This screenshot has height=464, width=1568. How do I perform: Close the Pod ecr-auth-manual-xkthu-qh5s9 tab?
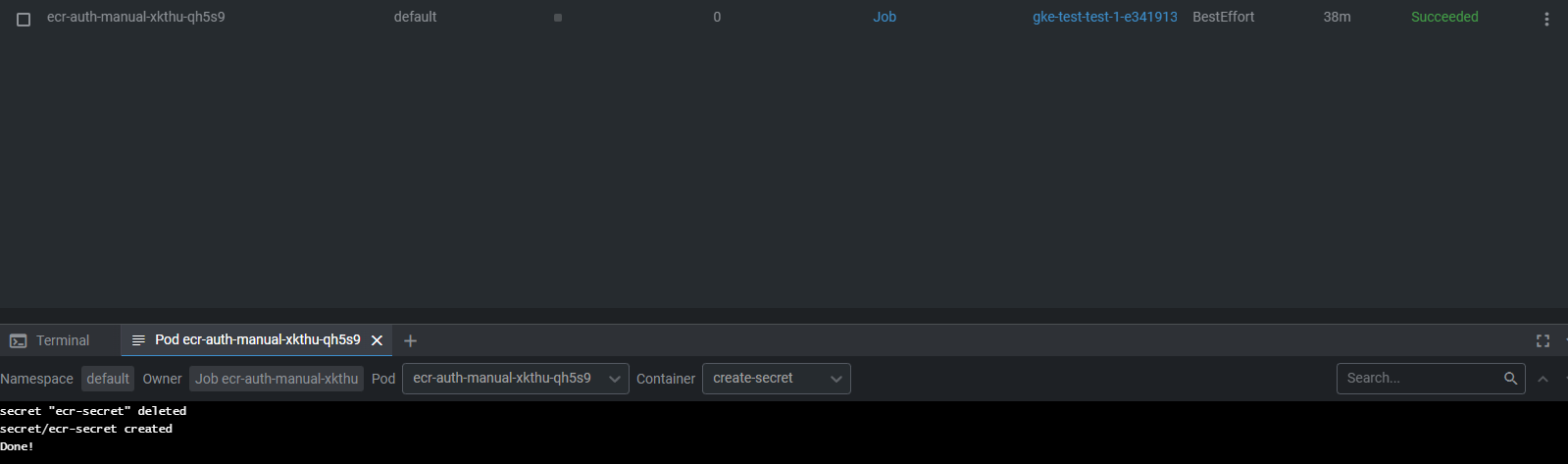[x=377, y=340]
